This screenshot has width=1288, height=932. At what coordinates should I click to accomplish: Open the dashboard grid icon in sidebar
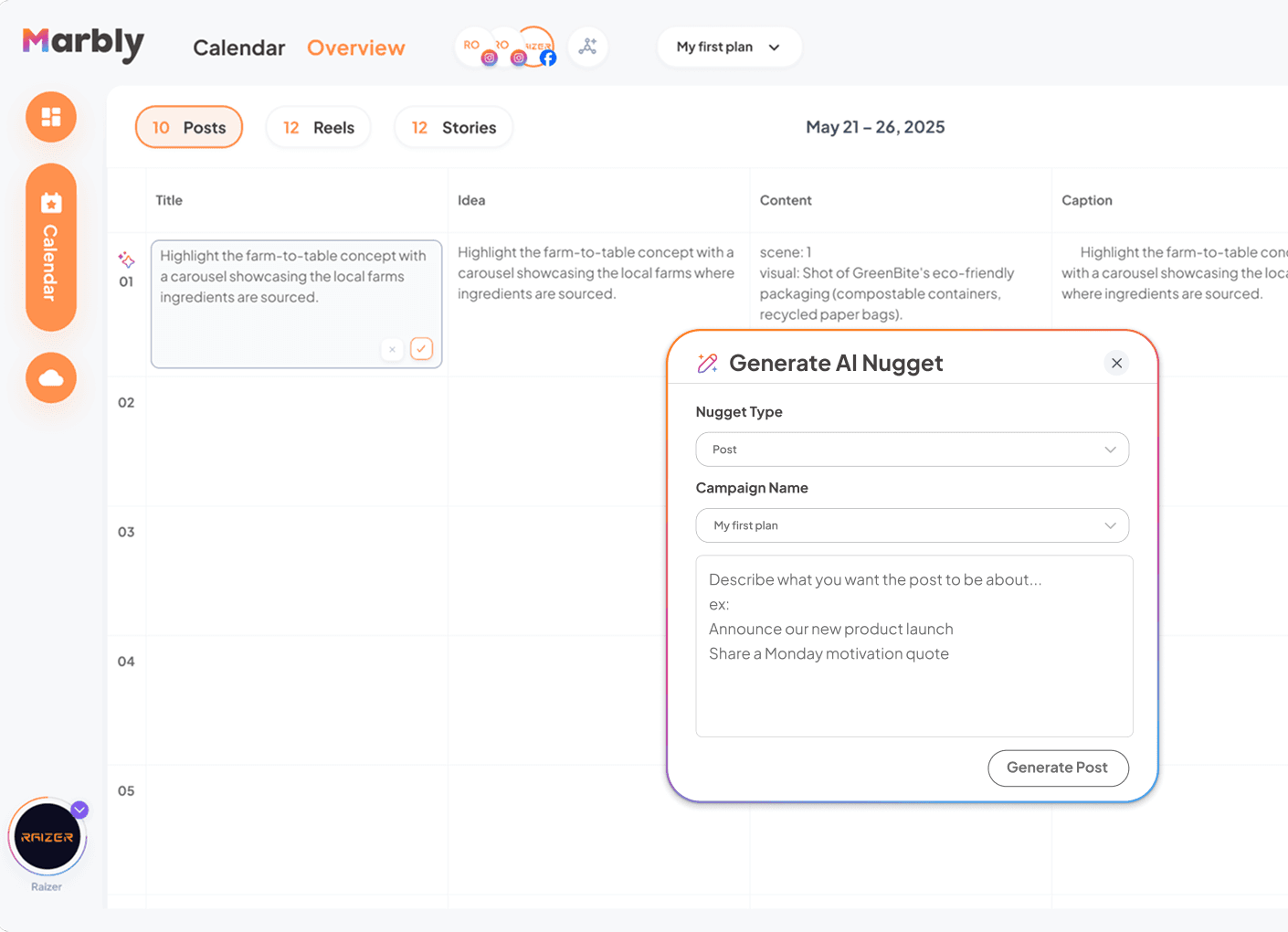coord(50,117)
